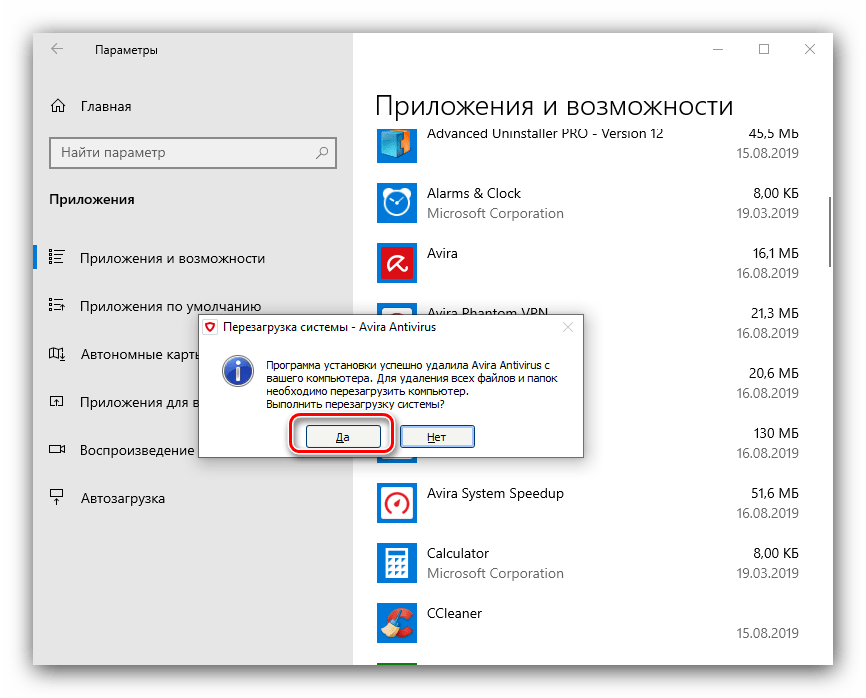Close the Avira Antivirus restart dialog
The width and height of the screenshot is (866, 698).
click(567, 326)
